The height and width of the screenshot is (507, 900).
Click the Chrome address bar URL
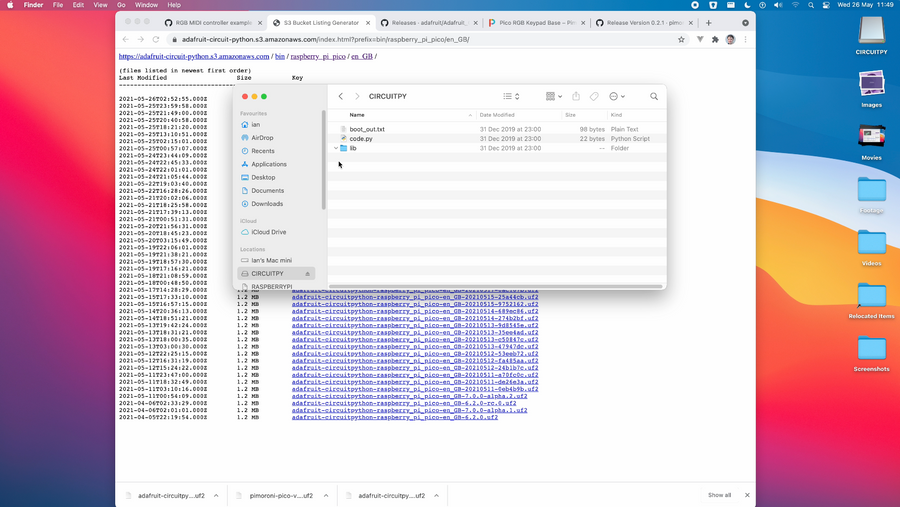pos(325,40)
